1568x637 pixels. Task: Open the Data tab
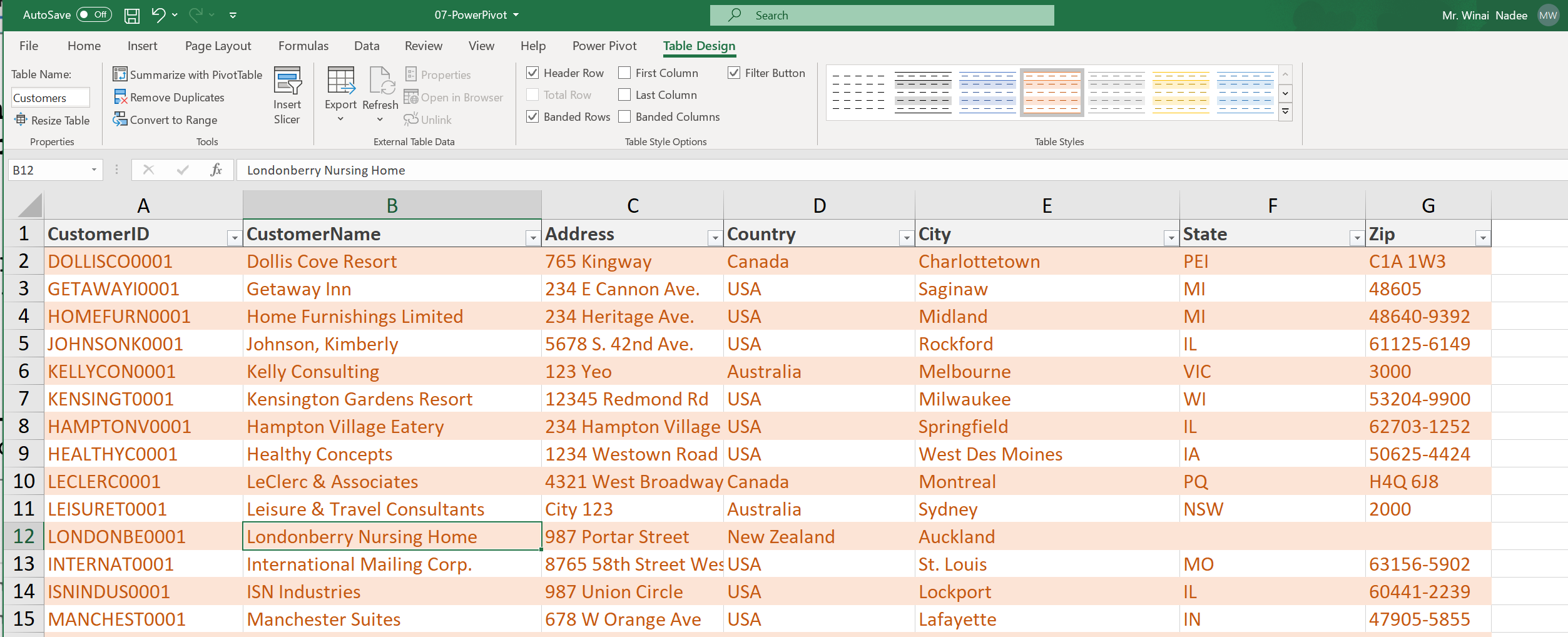(x=367, y=46)
